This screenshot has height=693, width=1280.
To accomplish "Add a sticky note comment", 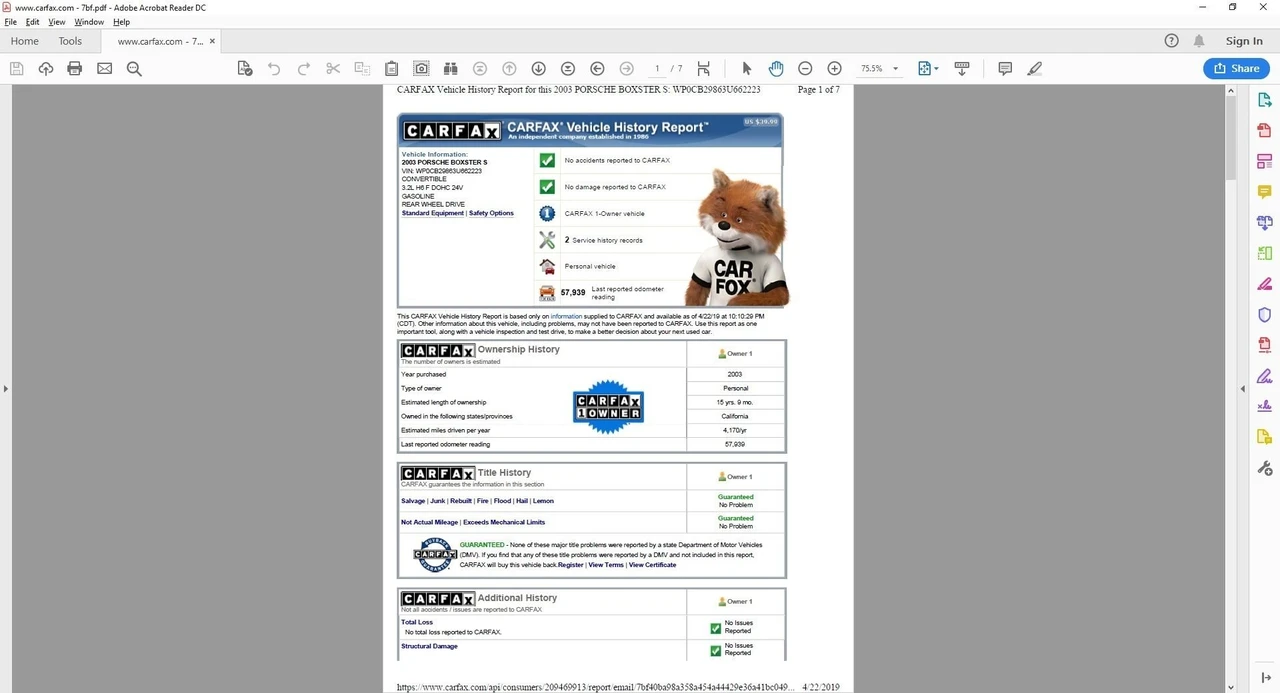I will pos(1005,69).
